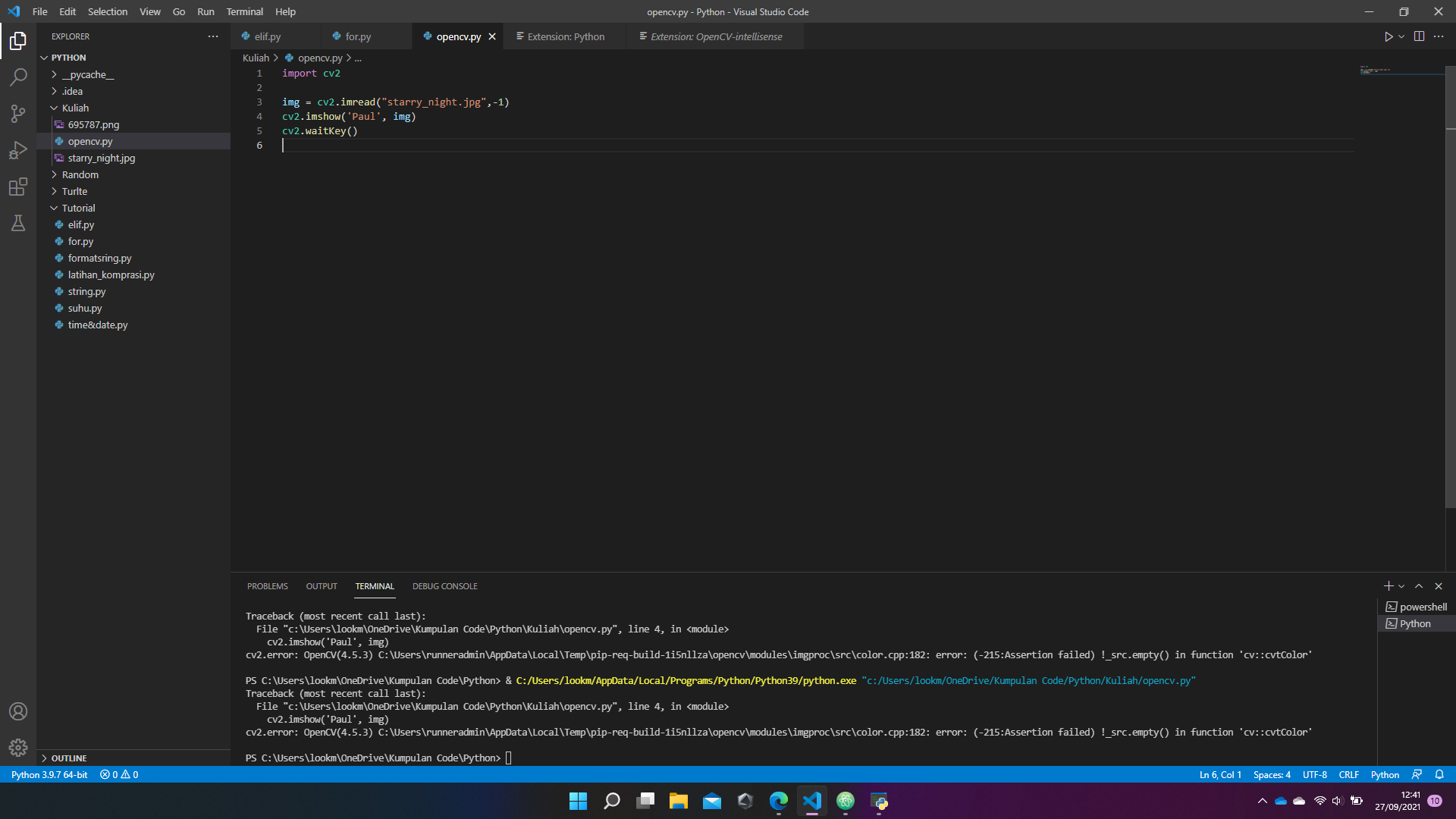Open File Explorer from taskbar

pos(678,801)
